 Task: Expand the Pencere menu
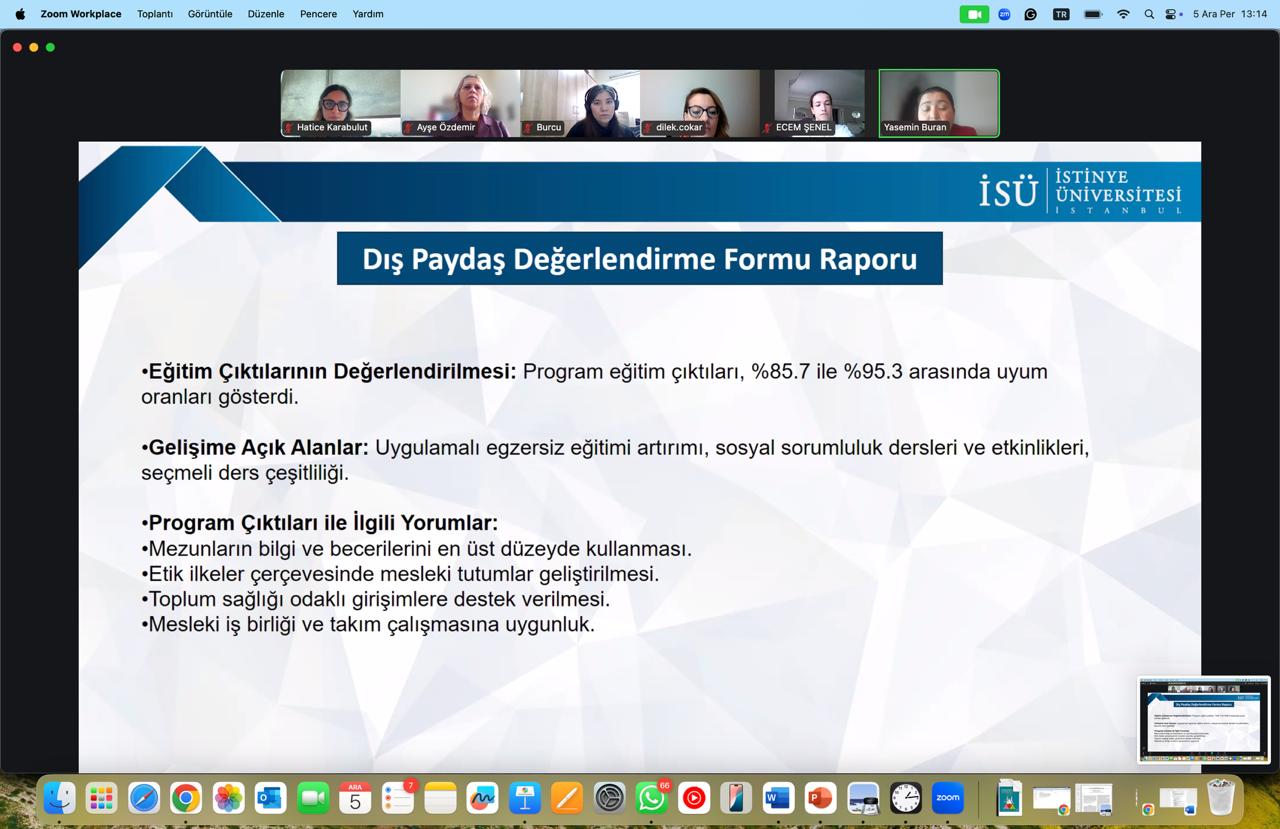tap(318, 14)
